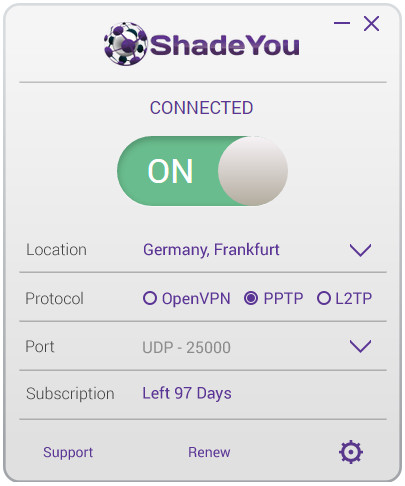Click the CONNECTED status label
The width and height of the screenshot is (405, 486).
click(x=201, y=108)
